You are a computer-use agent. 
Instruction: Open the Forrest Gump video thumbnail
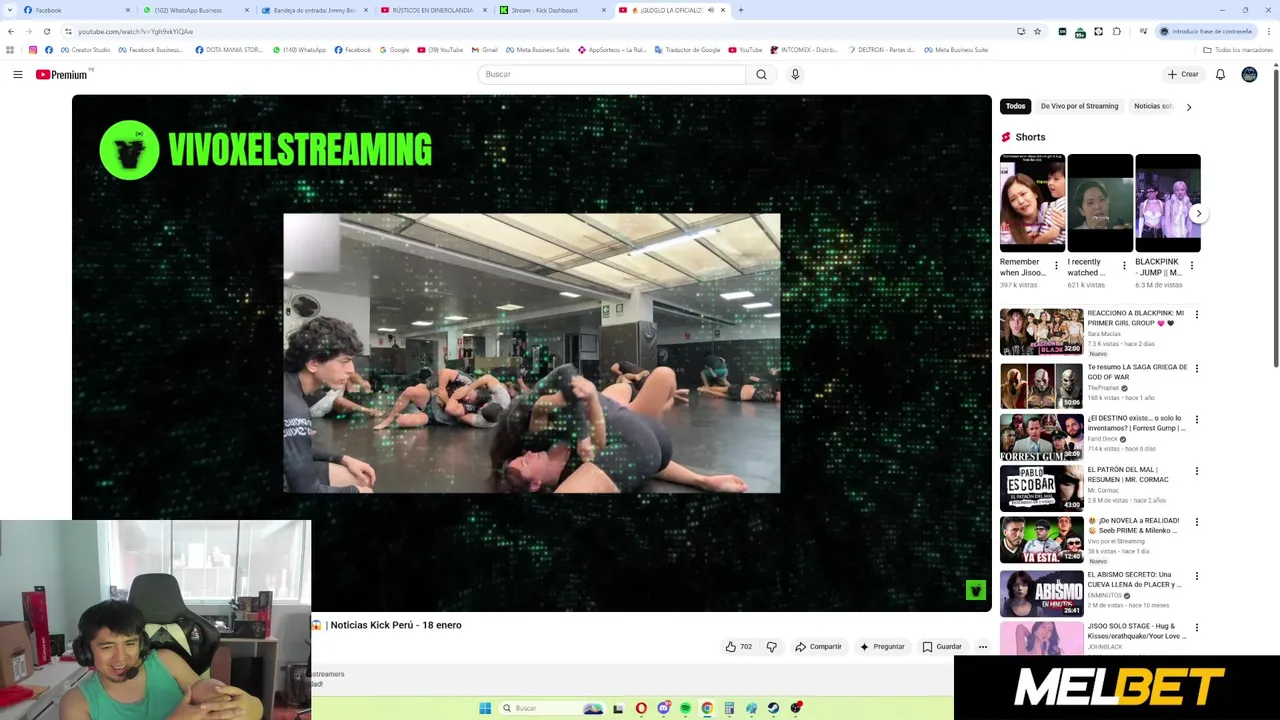pos(1041,437)
